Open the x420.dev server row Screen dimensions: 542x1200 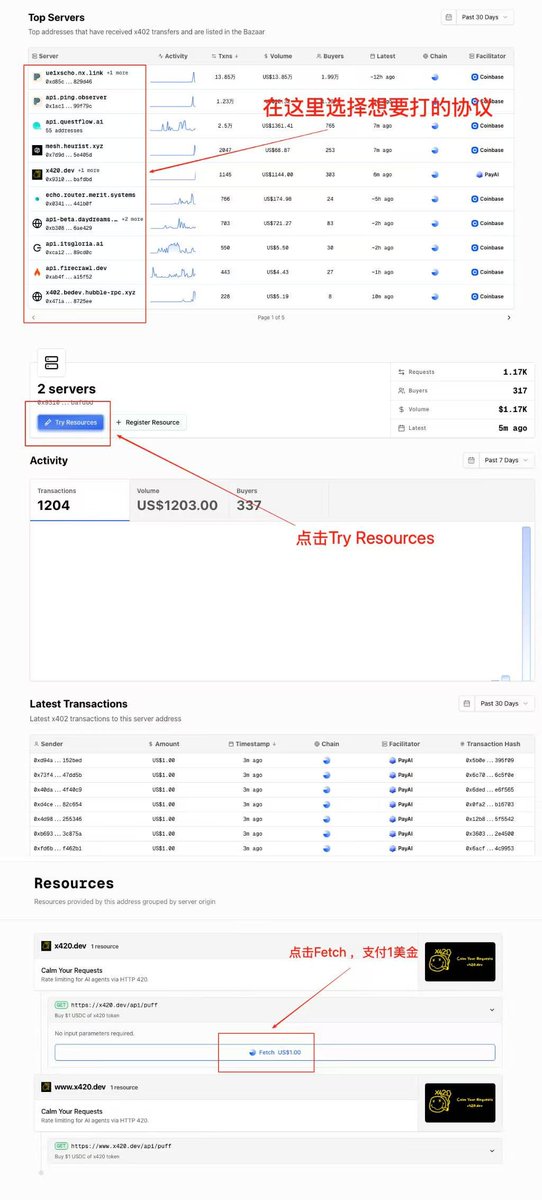(270, 174)
